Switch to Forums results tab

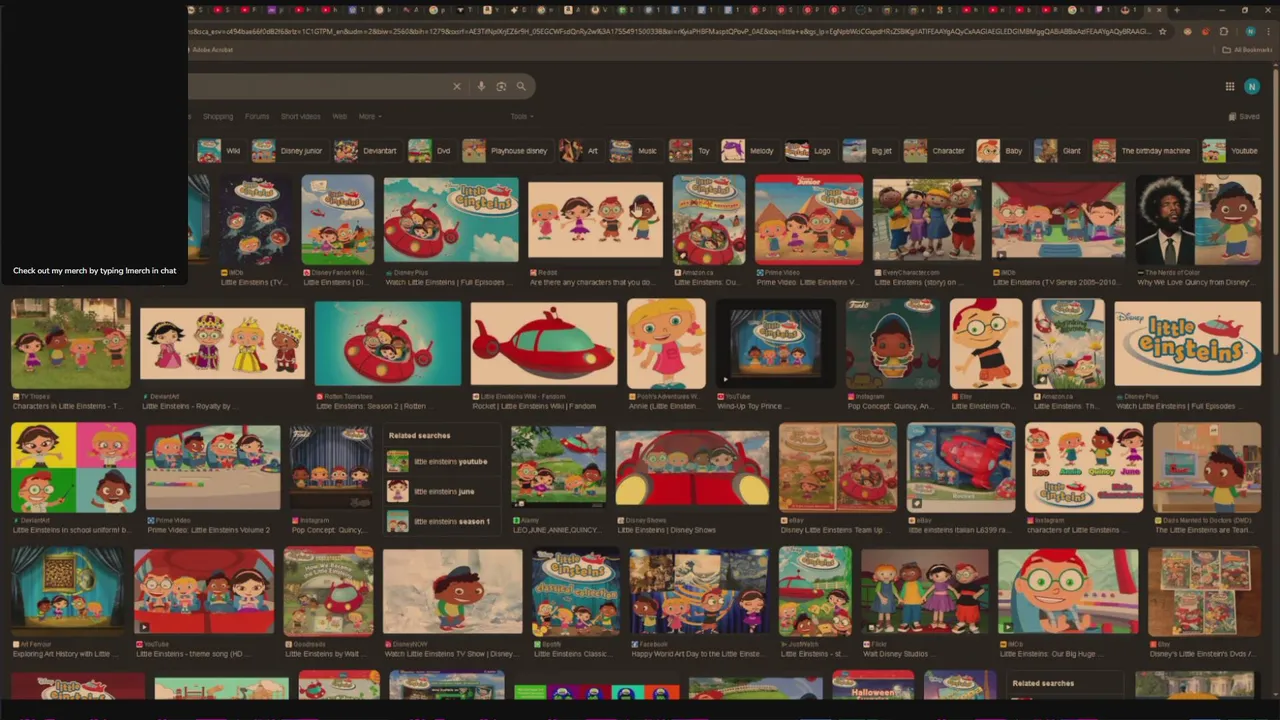(x=257, y=117)
